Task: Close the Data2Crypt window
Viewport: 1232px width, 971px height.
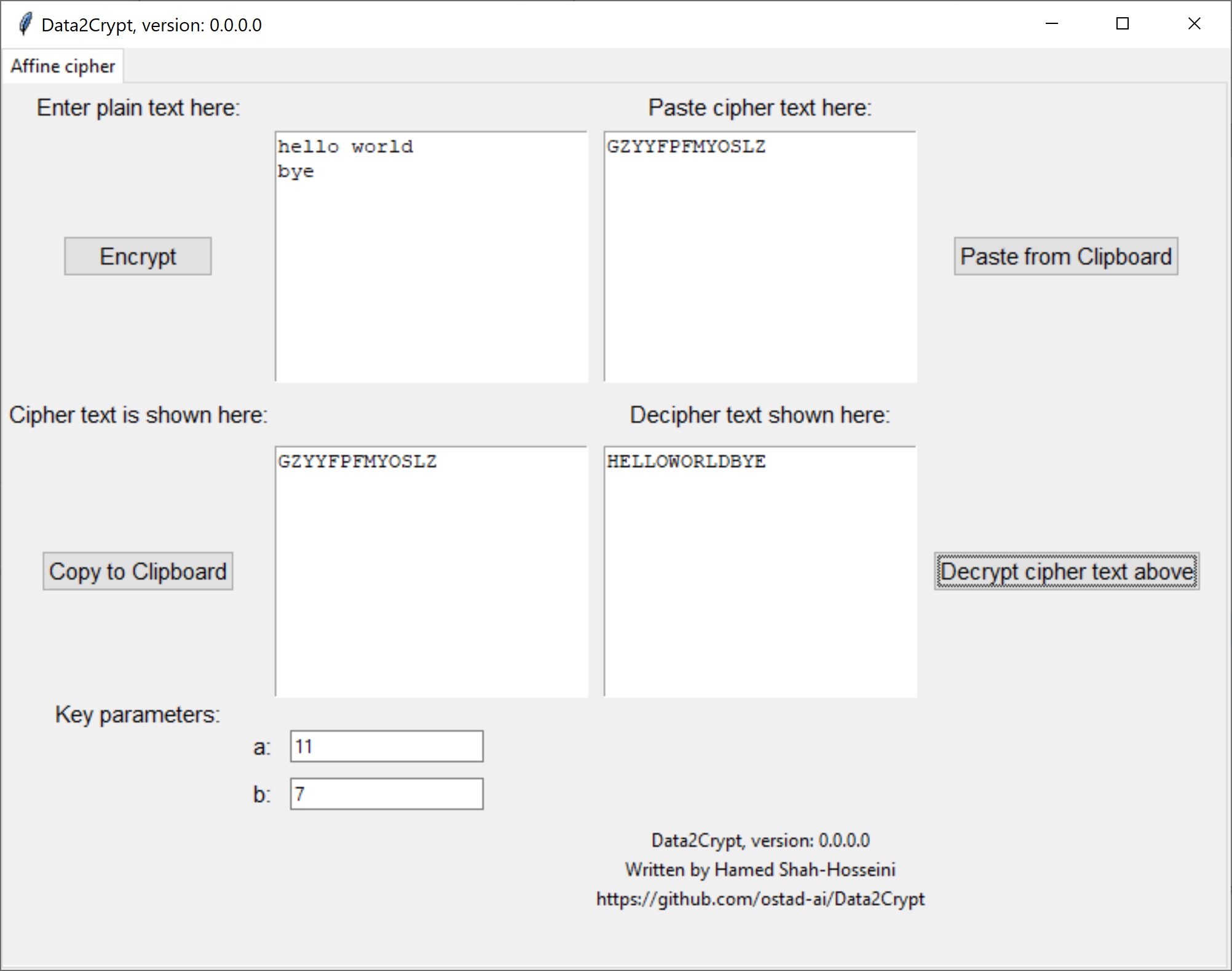Action: pyautogui.click(x=1194, y=24)
